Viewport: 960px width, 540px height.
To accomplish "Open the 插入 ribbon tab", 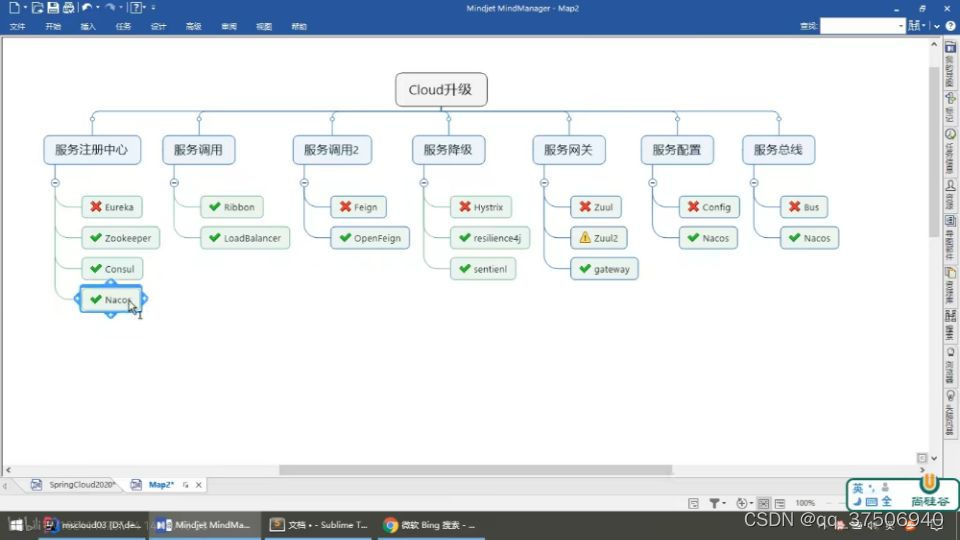I will (88, 26).
